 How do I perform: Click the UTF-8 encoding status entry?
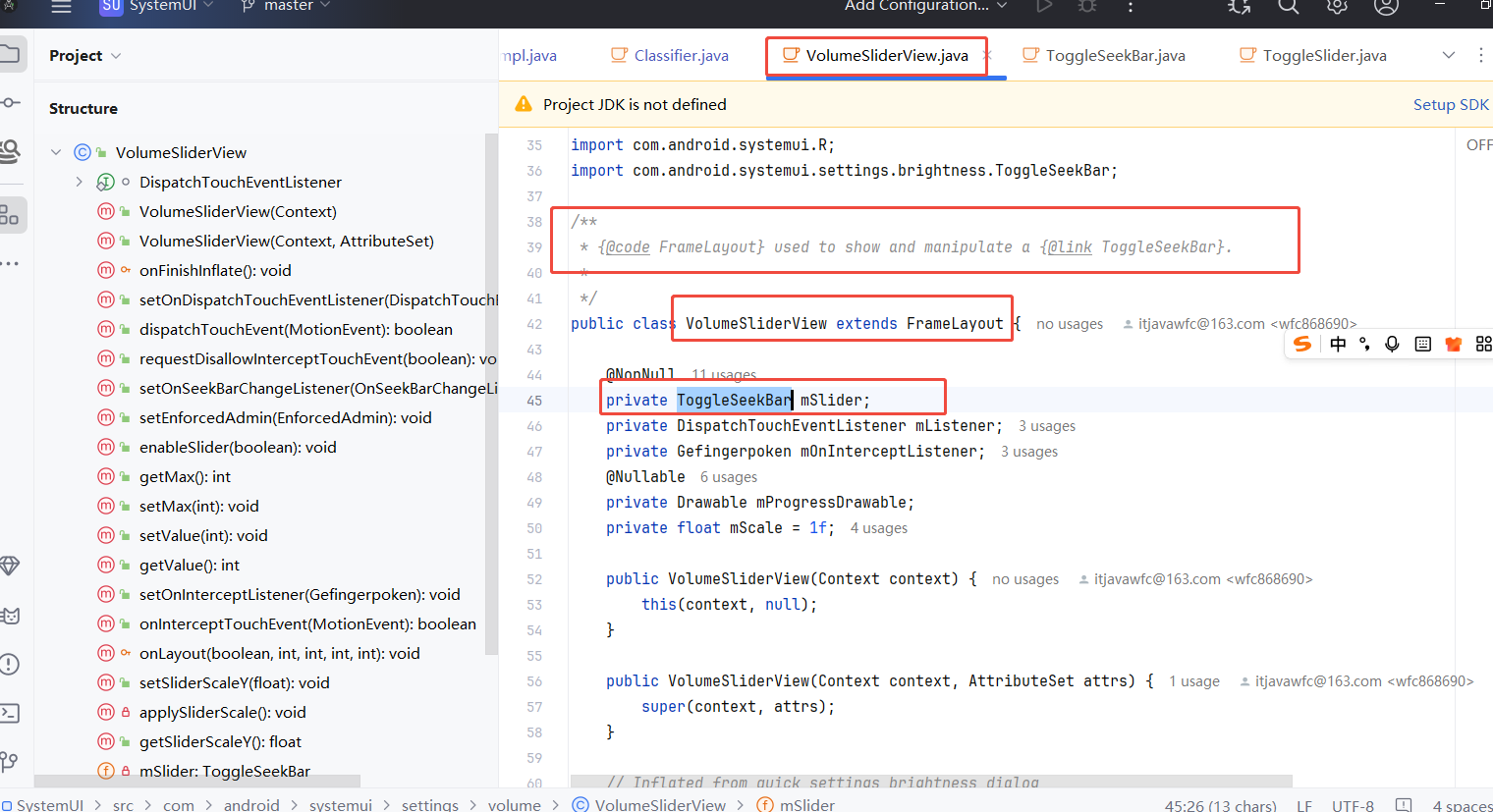(1353, 805)
